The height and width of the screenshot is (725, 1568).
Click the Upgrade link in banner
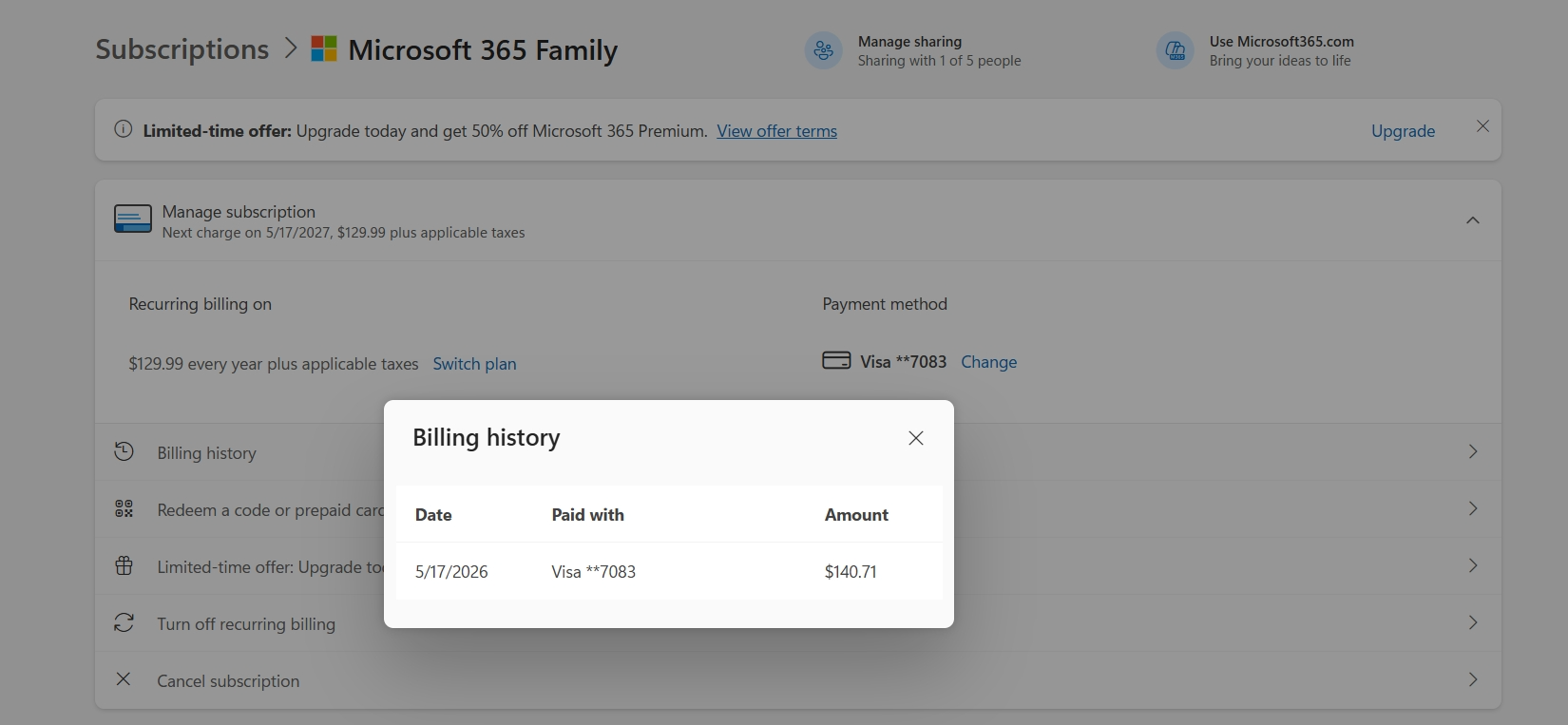click(x=1403, y=131)
